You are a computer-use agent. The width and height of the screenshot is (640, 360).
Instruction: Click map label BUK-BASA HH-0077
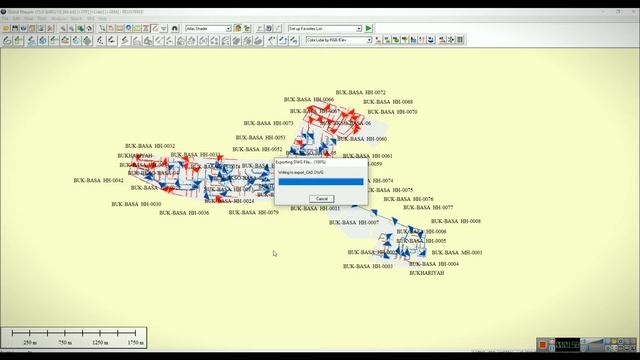pyautogui.click(x=428, y=208)
